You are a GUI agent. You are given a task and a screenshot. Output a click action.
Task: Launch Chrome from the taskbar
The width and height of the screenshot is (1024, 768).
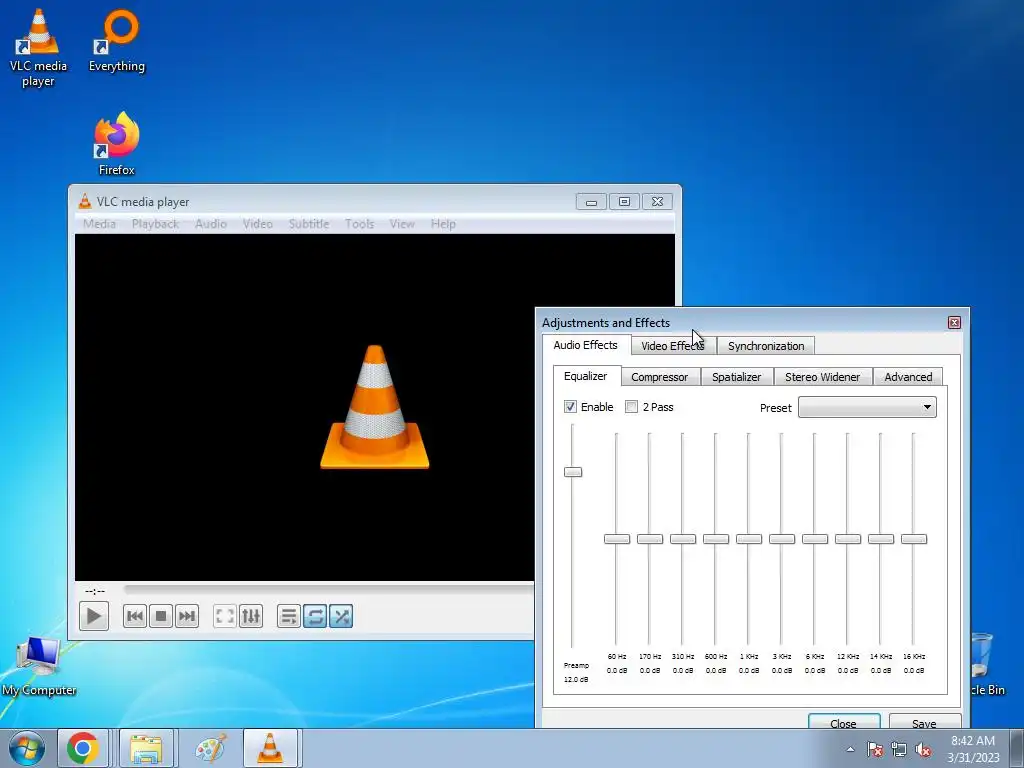click(82, 748)
